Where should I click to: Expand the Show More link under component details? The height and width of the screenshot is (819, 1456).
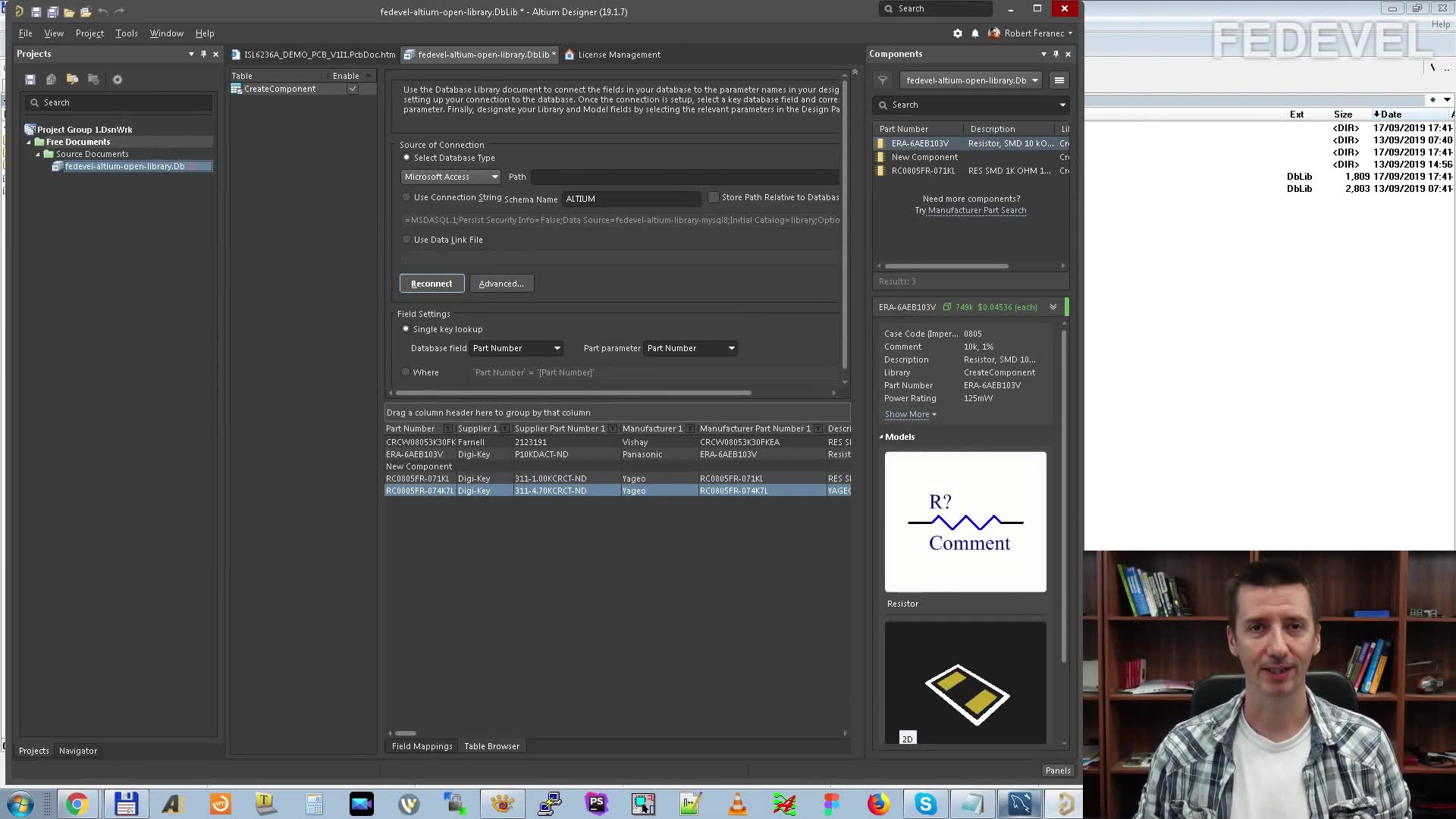click(x=907, y=414)
